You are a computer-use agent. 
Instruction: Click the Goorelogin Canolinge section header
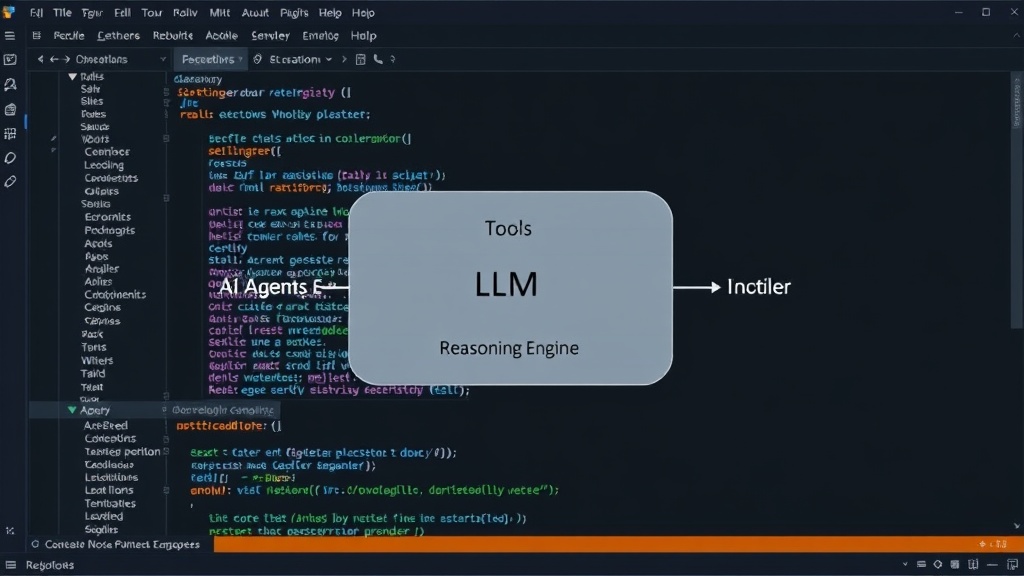pos(223,410)
